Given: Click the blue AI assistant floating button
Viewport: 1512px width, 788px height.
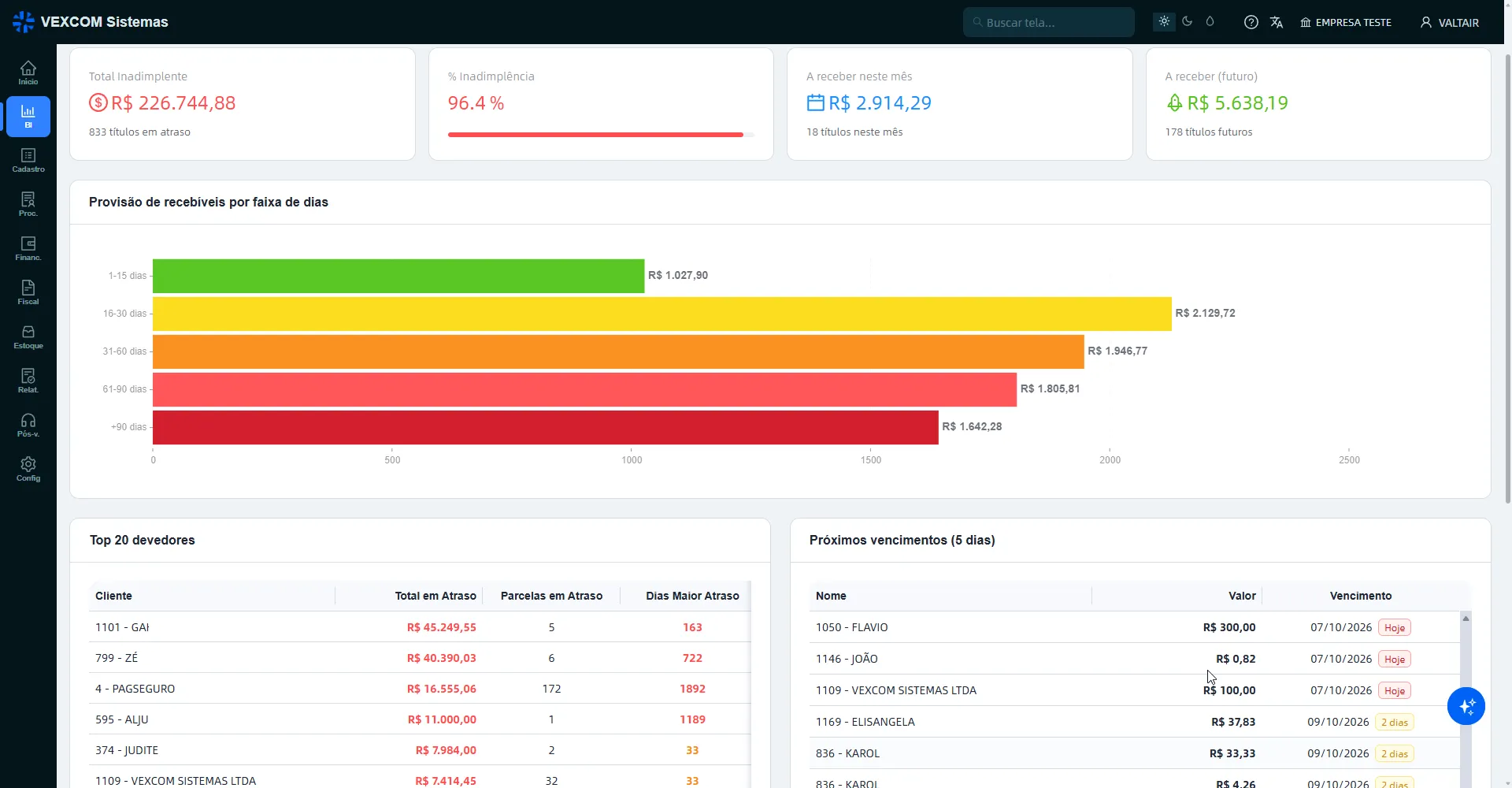Looking at the screenshot, I should click(x=1466, y=706).
